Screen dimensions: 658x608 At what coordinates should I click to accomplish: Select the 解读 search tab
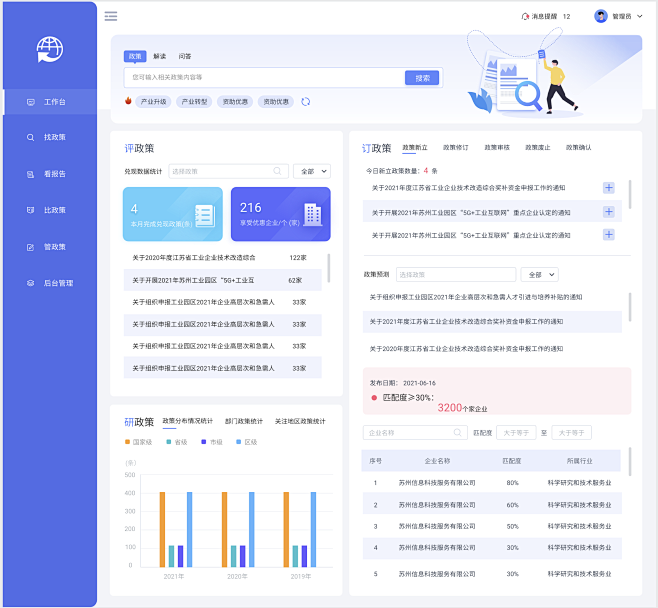(x=159, y=56)
